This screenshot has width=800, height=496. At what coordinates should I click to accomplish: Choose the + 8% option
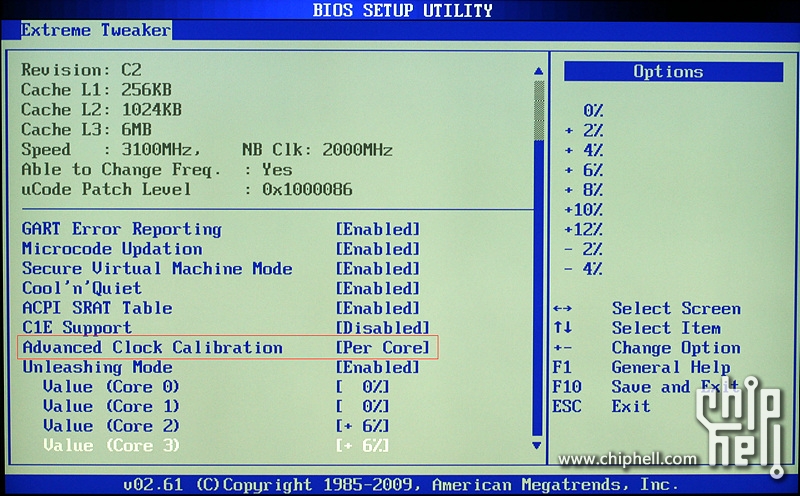tap(584, 190)
